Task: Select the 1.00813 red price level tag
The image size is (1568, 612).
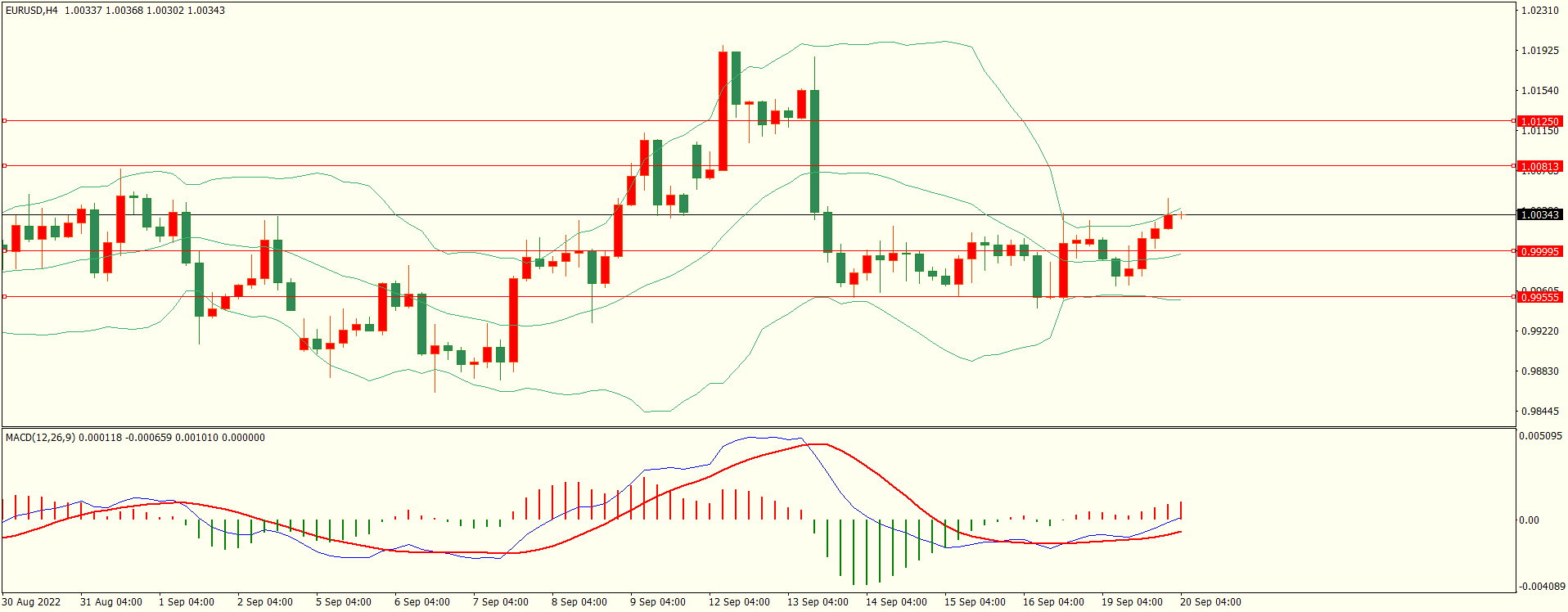Action: 1539,166
